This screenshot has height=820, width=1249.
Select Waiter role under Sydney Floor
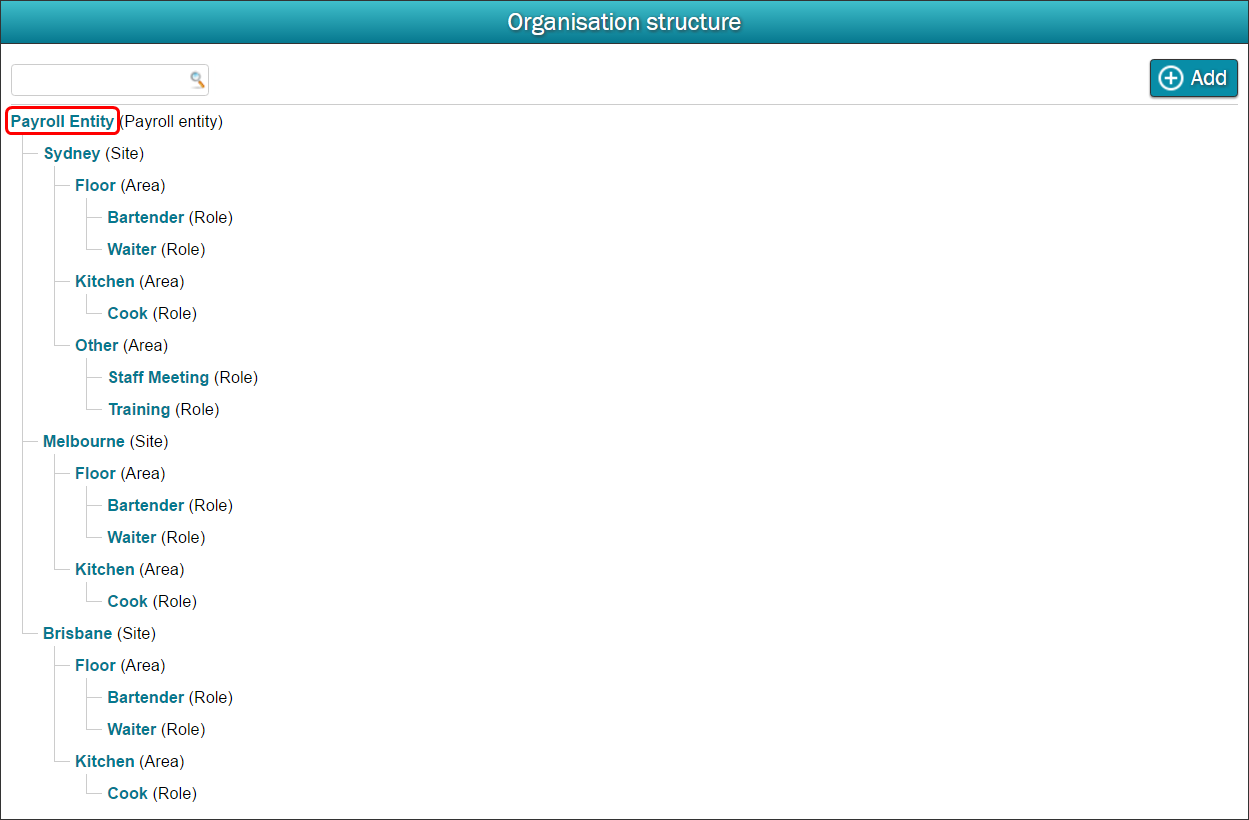(x=132, y=249)
